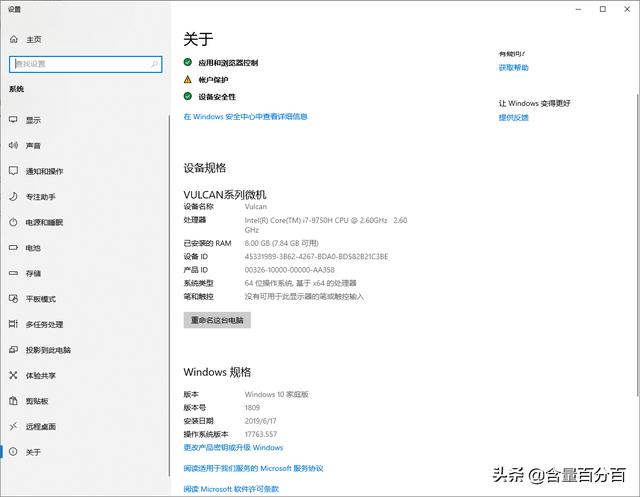Screen dimensions: 640x497
Task: Open Shared experiences (体验共享) icon
Action: 13,375
